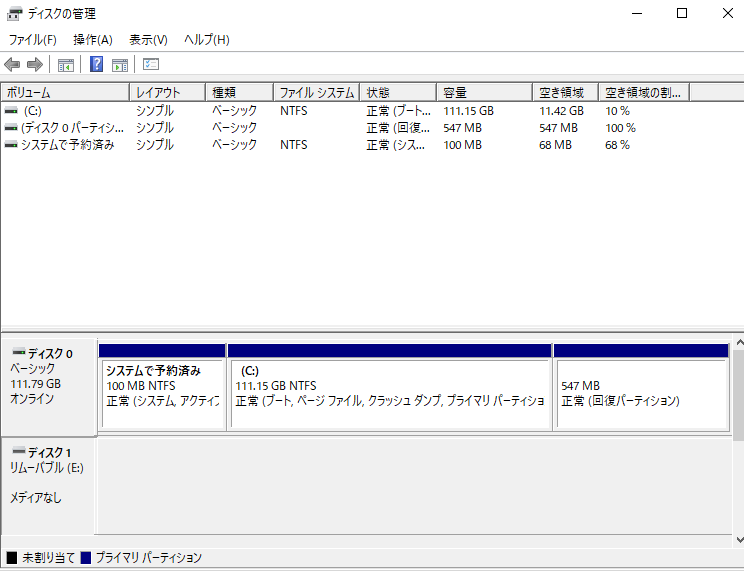Select the 547 MB recovery partition block

[642, 387]
